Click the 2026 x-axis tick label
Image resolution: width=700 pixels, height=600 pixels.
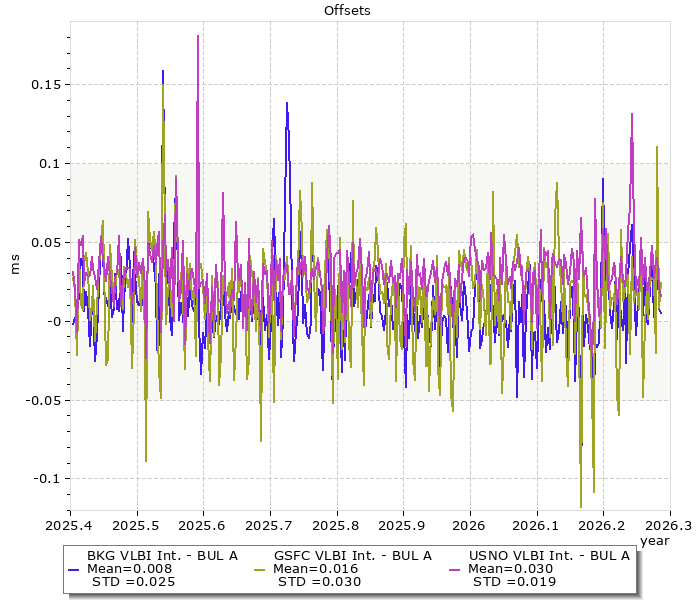coord(469,524)
